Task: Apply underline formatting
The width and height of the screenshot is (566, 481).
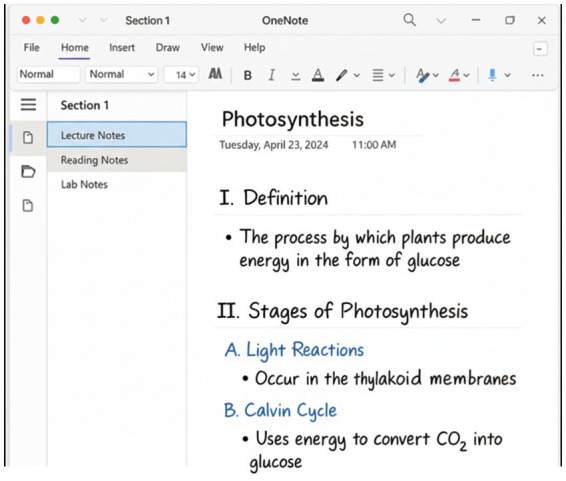Action: coord(296,75)
